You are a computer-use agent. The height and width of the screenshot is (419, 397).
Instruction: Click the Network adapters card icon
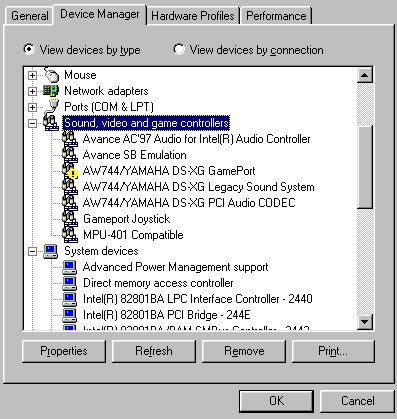[51, 91]
